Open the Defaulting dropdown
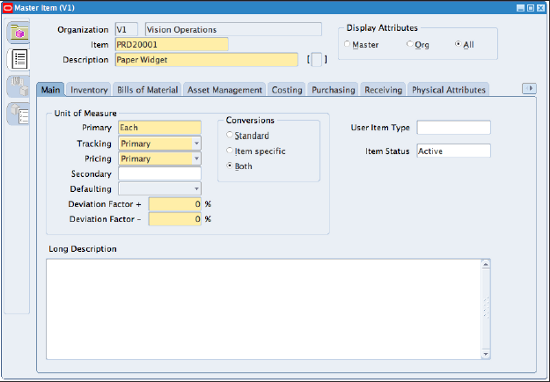This screenshot has height=382, width=550. 196,189
